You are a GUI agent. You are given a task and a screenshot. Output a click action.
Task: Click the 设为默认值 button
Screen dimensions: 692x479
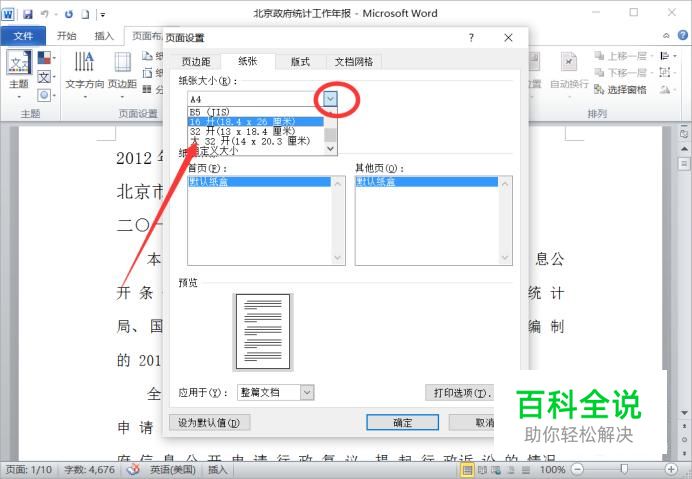point(209,422)
